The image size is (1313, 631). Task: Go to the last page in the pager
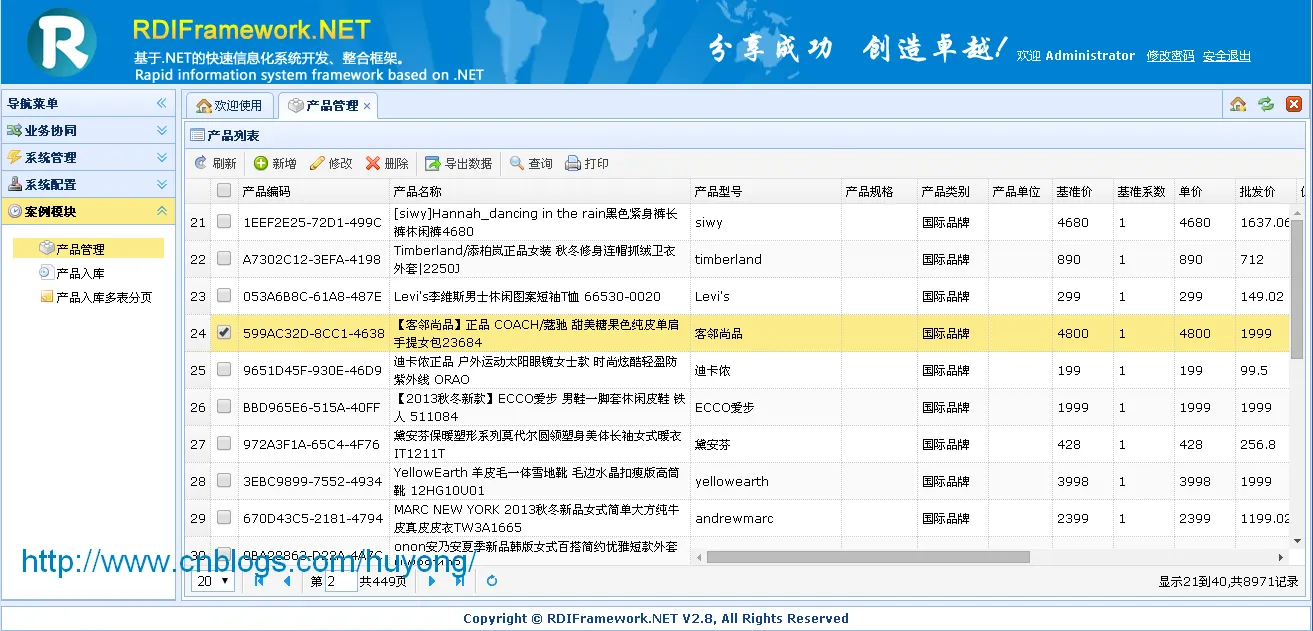coord(459,581)
